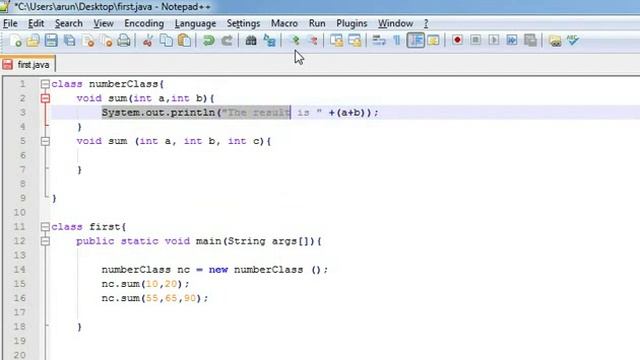Toggle Show All Characters pilcrow icon
640x360 pixels.
point(397,40)
